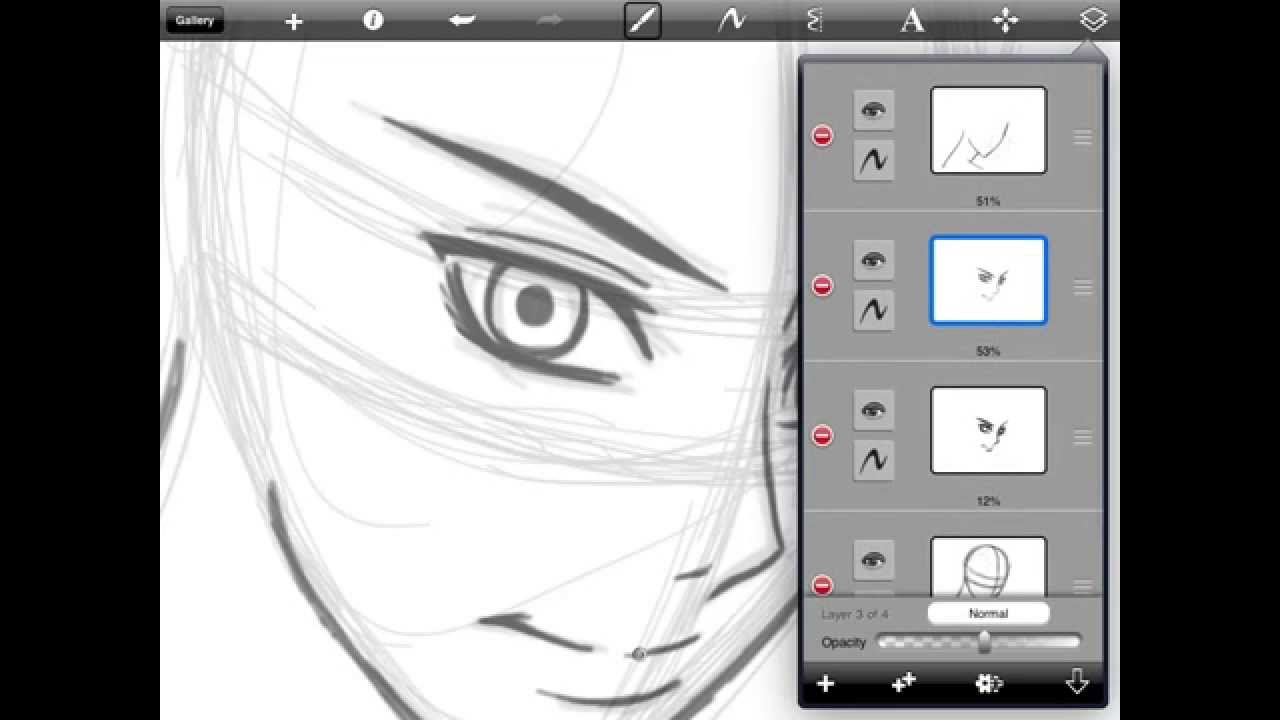The height and width of the screenshot is (720, 1280).
Task: Close the layers panel via the stacked-layers icon
Action: (x=1093, y=19)
